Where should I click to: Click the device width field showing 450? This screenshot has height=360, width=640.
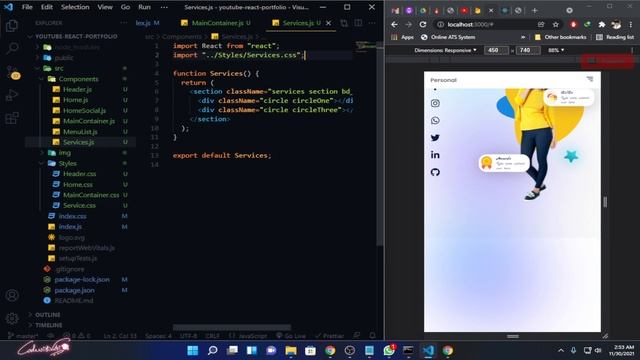point(496,50)
